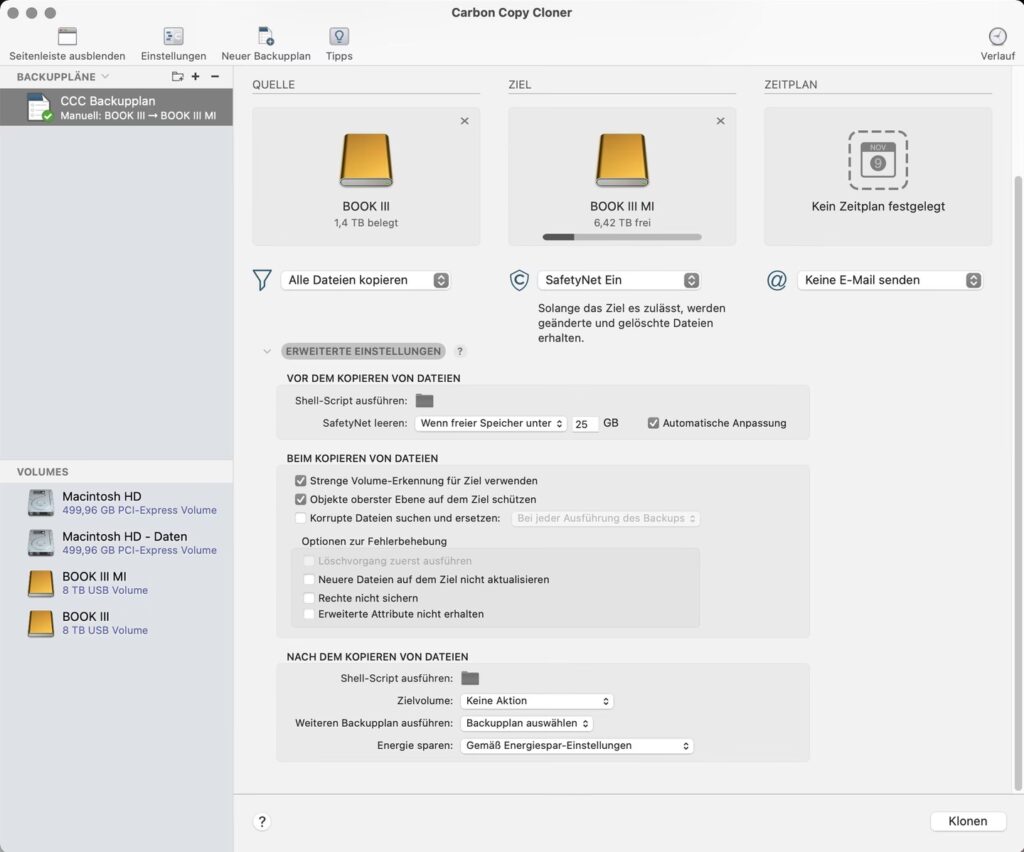The width and height of the screenshot is (1024, 852).
Task: Click the calendar Zeitplan icon
Action: [877, 160]
